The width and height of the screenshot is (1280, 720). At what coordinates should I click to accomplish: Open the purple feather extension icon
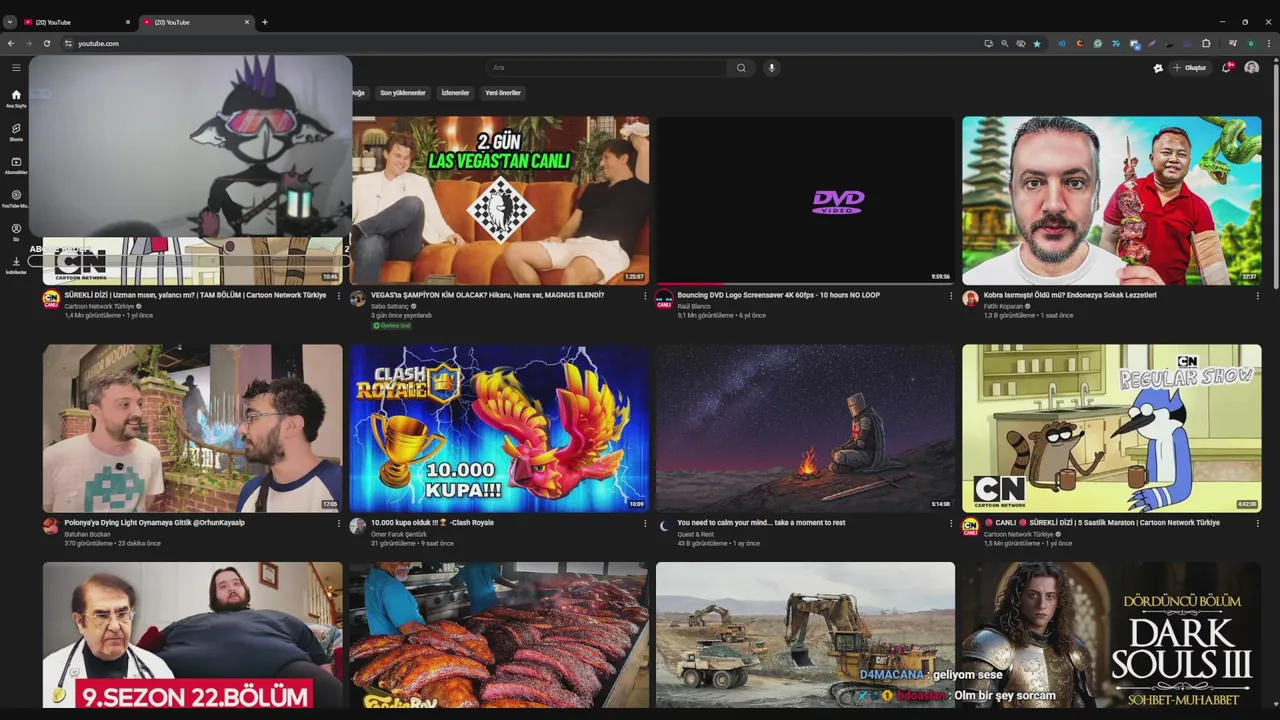pos(1152,43)
